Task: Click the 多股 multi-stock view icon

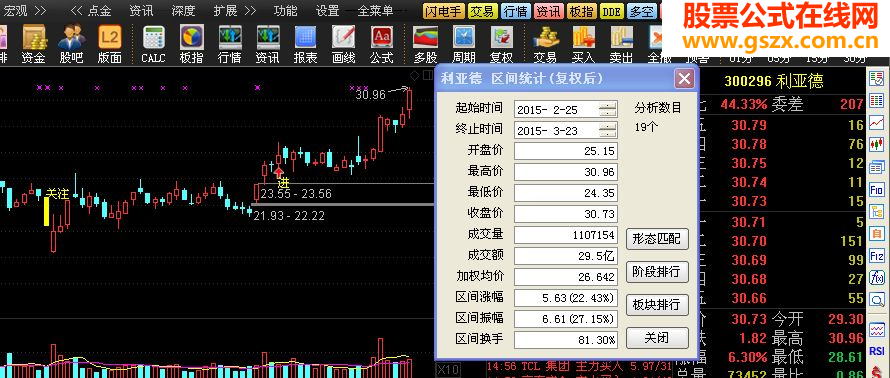Action: tap(425, 44)
